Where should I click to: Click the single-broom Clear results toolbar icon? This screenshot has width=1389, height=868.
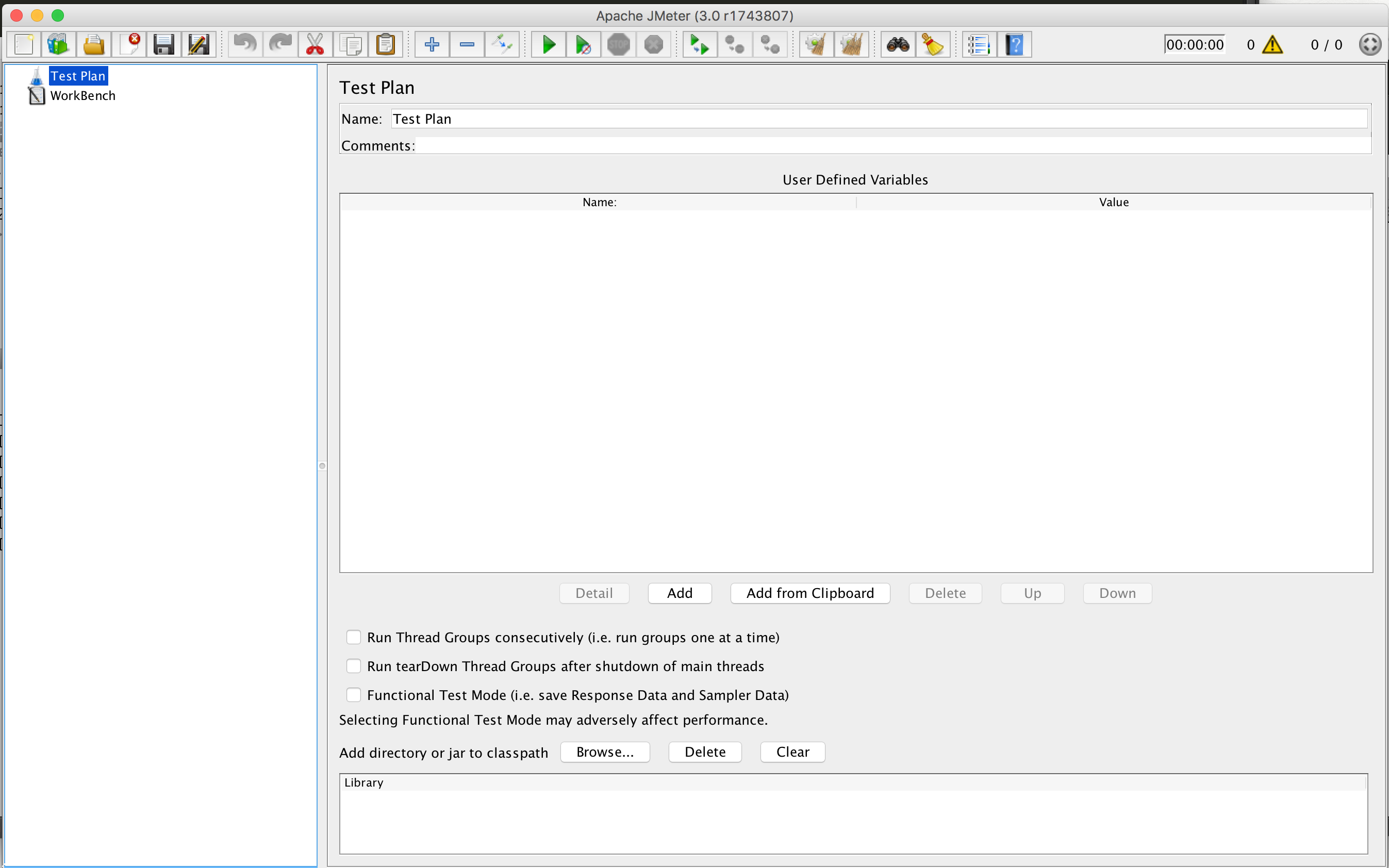[817, 44]
